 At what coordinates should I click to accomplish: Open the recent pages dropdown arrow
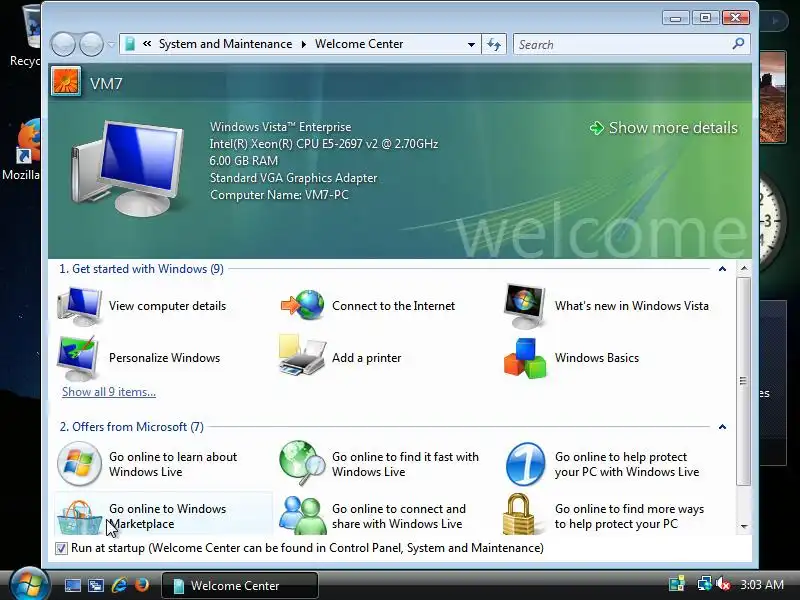point(111,44)
